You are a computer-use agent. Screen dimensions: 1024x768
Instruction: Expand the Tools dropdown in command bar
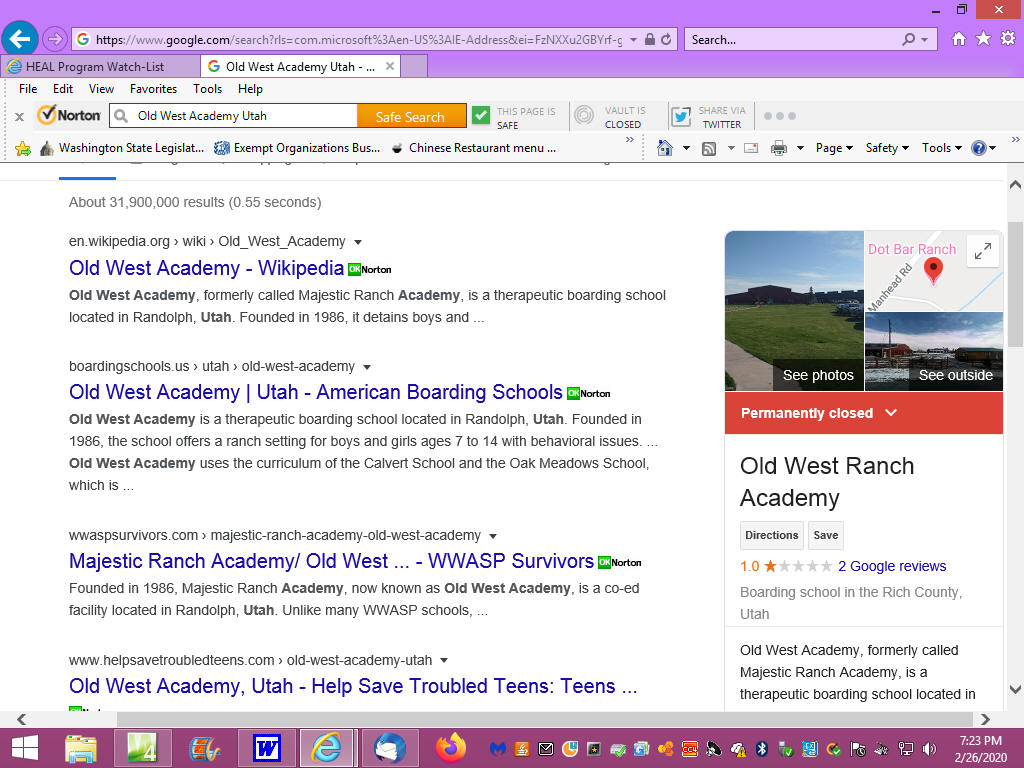(942, 148)
